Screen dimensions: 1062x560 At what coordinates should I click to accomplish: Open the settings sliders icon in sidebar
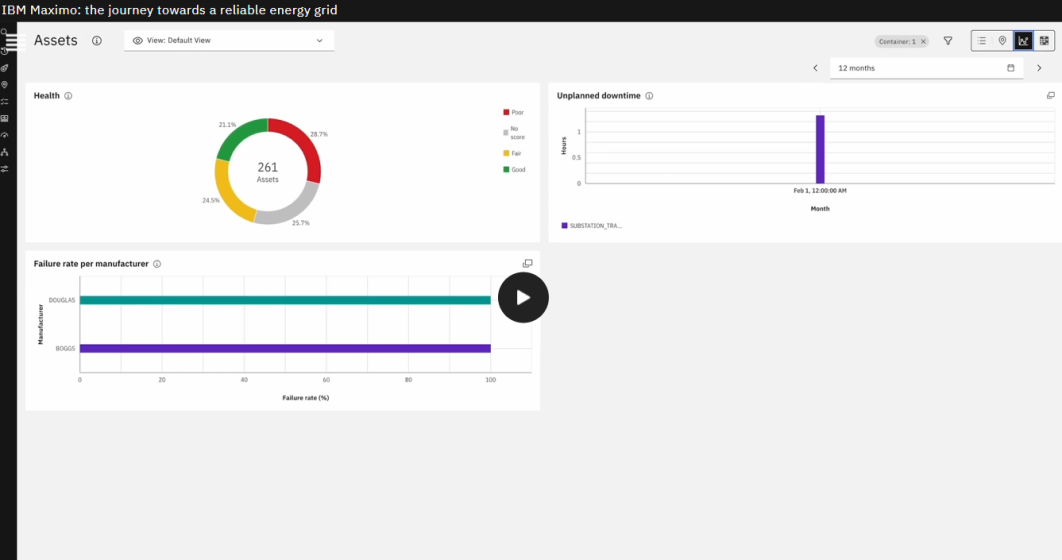(4, 169)
